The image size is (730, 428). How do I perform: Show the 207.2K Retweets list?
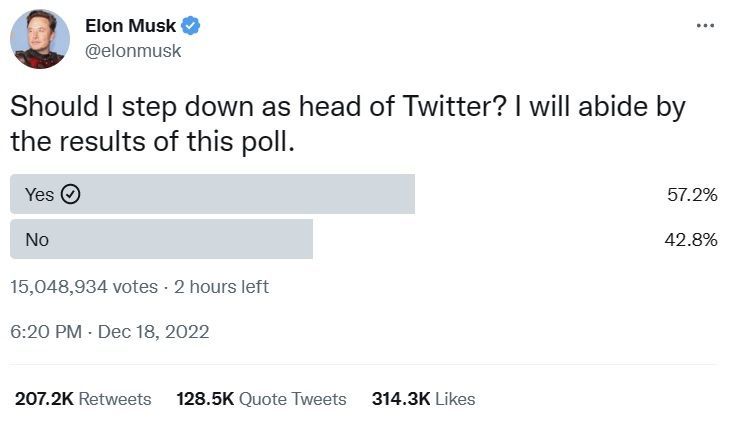(83, 399)
